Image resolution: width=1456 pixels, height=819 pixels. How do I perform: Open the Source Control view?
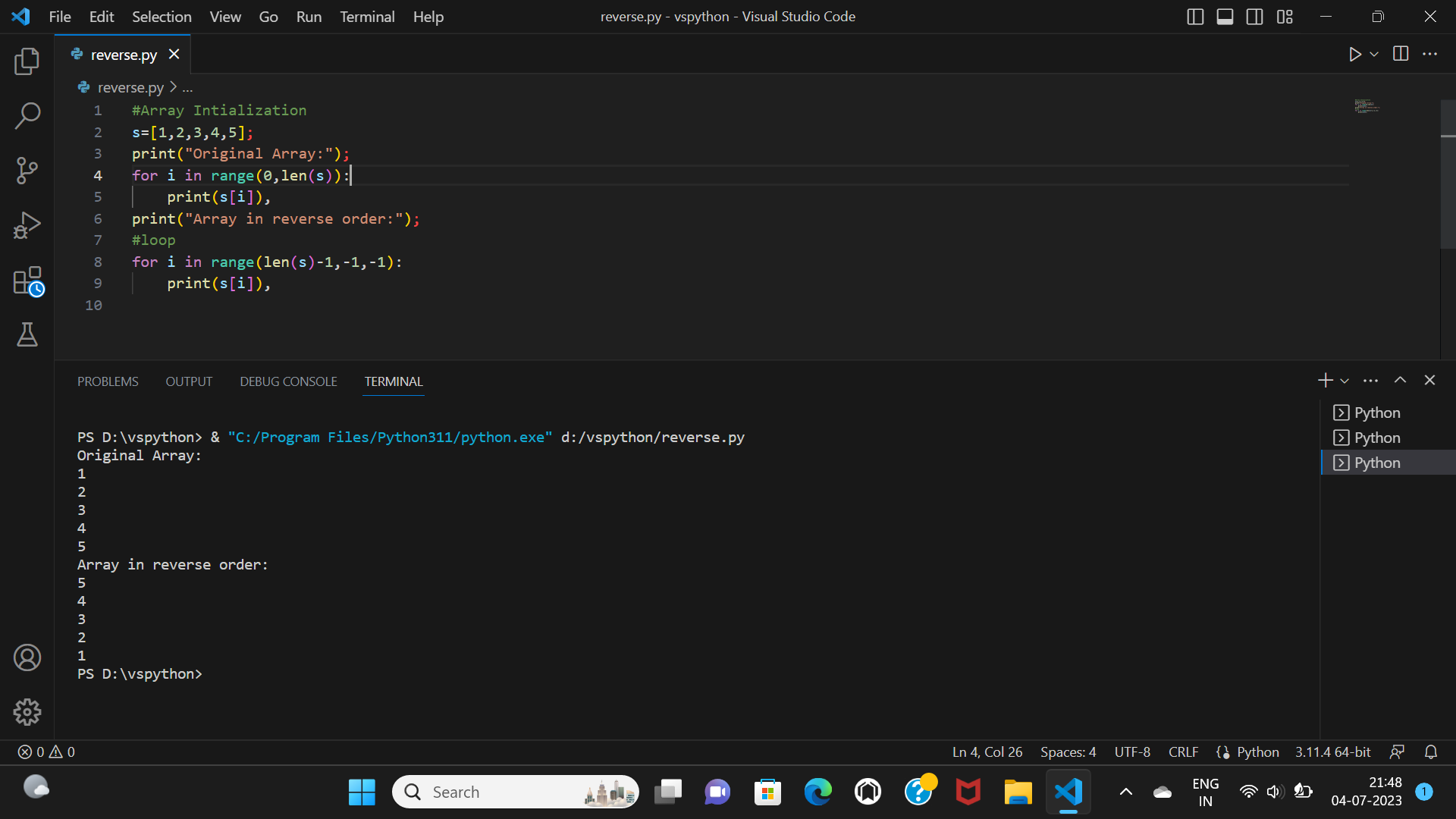(27, 171)
